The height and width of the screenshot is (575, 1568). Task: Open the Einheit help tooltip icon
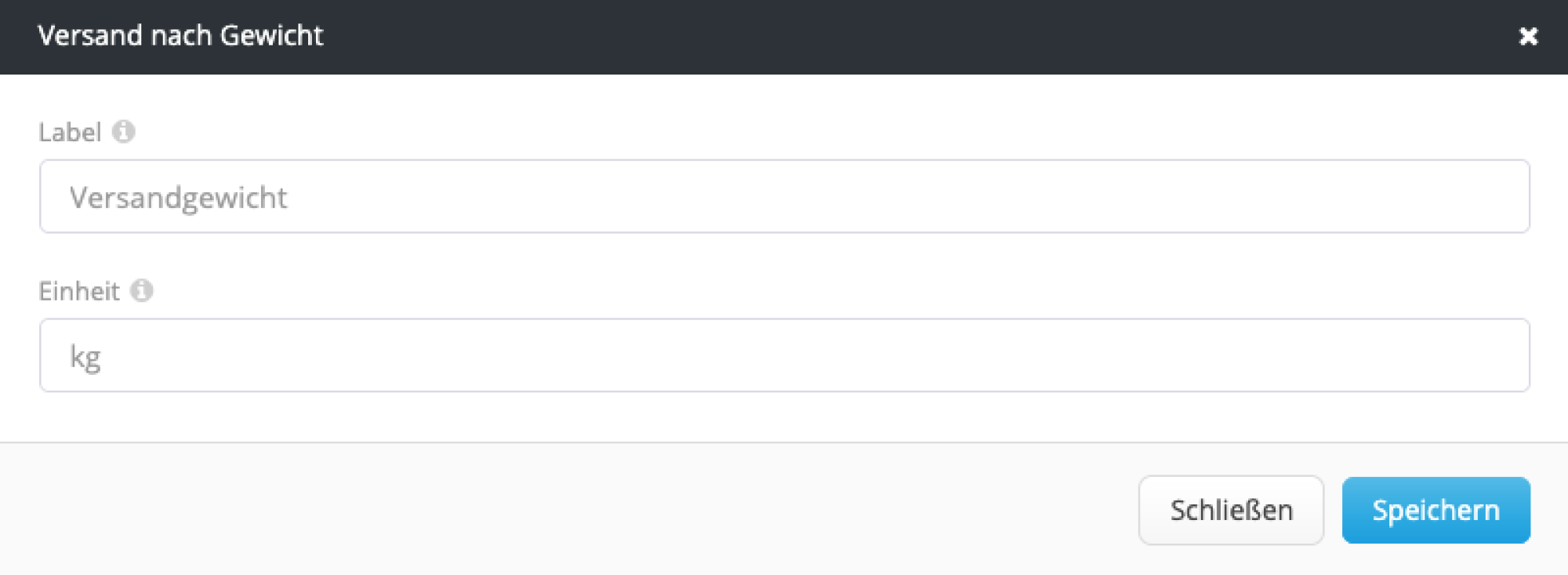pos(141,291)
